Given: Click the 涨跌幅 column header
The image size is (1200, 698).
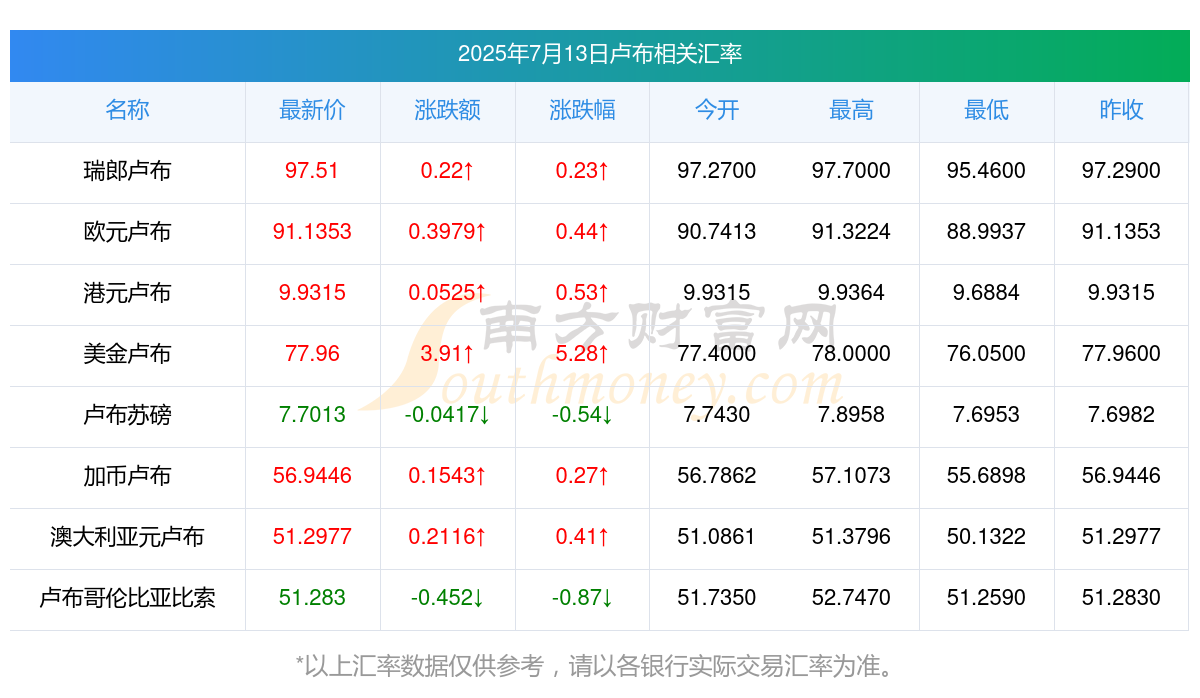Looking at the screenshot, I should point(582,110).
